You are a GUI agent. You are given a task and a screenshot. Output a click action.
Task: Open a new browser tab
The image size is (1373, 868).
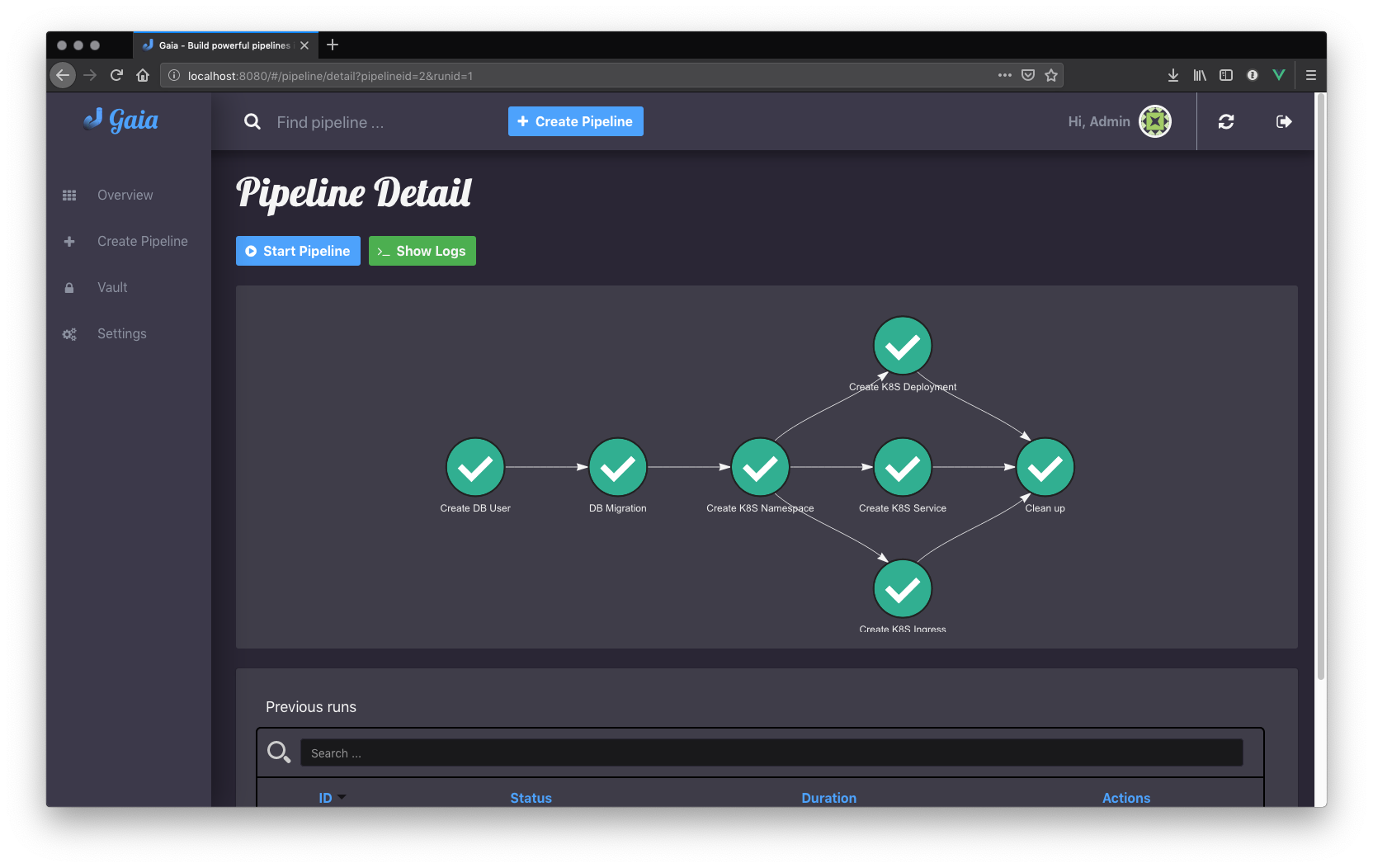pyautogui.click(x=333, y=45)
